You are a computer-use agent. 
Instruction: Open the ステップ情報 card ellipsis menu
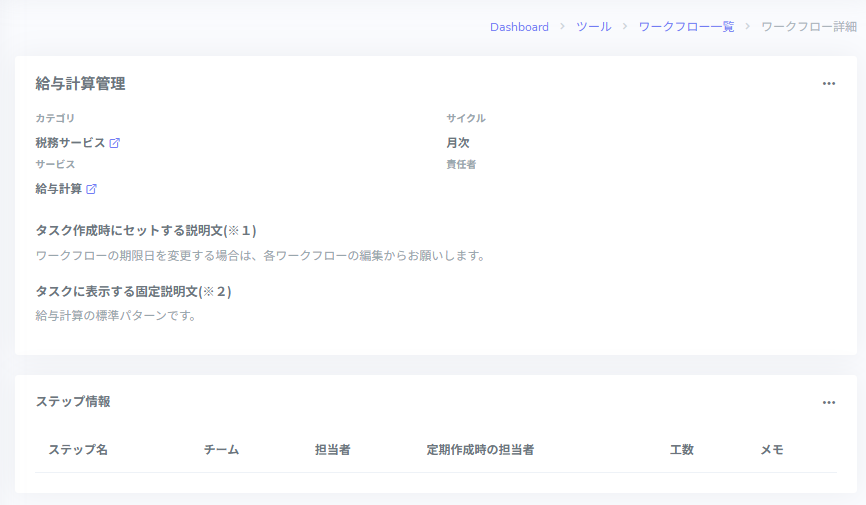pyautogui.click(x=828, y=402)
